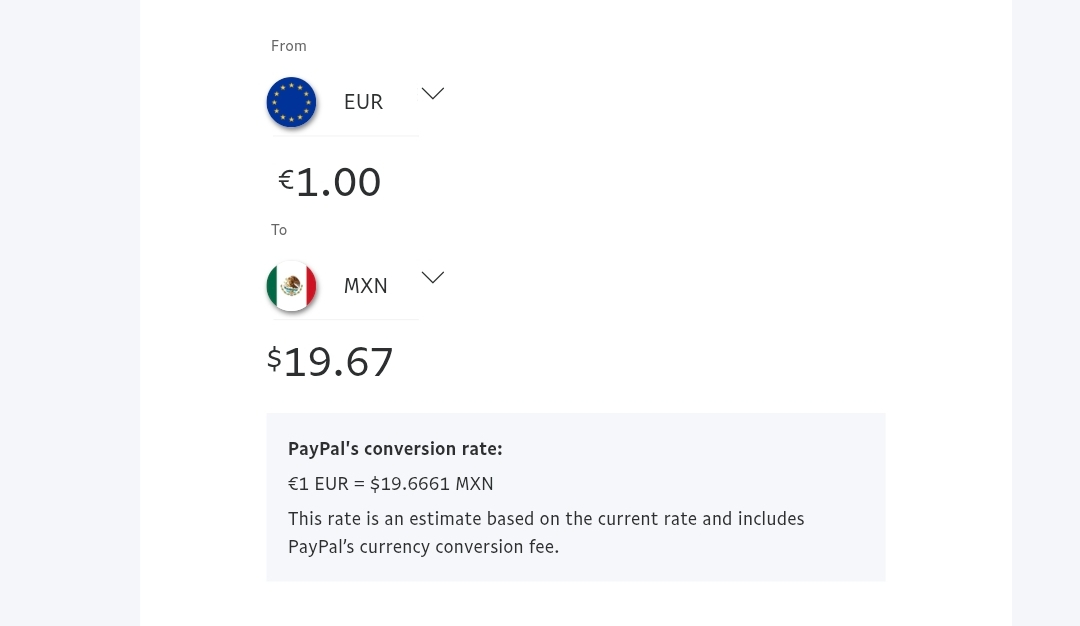
Task: Expand the To currency chevron next to MXN
Action: [432, 278]
